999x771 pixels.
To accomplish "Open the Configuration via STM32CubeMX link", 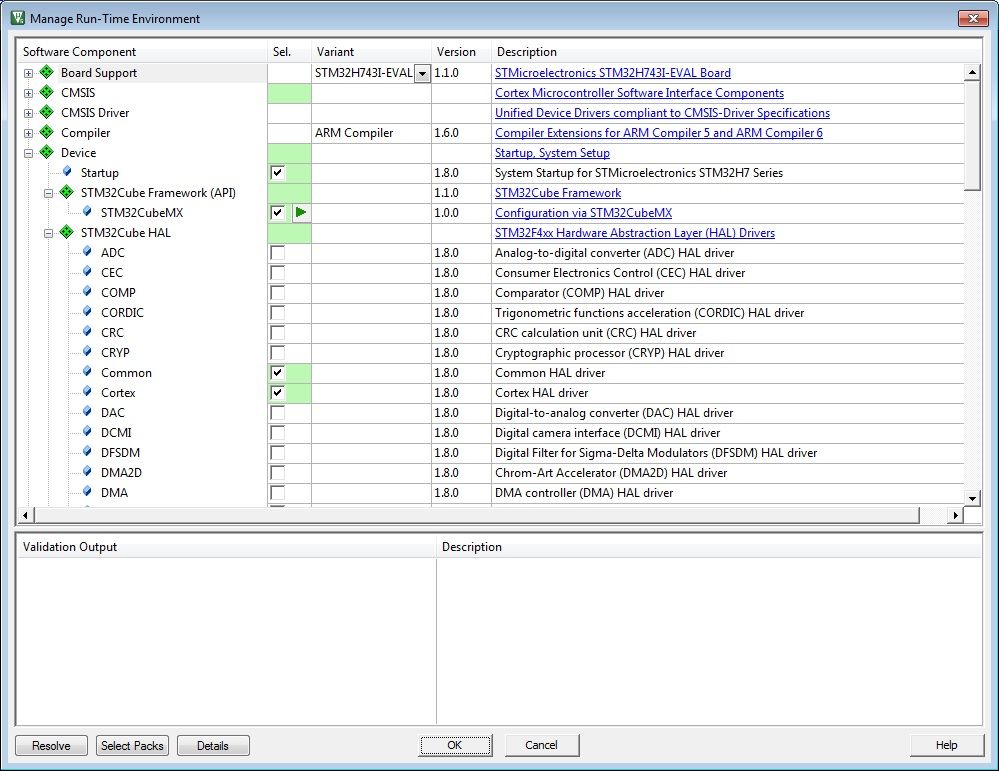I will 584,213.
